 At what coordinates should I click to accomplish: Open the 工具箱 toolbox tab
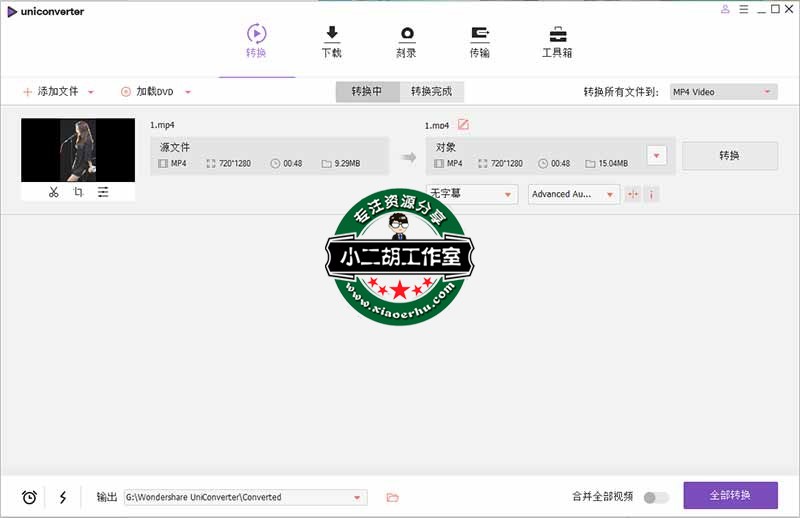point(557,40)
